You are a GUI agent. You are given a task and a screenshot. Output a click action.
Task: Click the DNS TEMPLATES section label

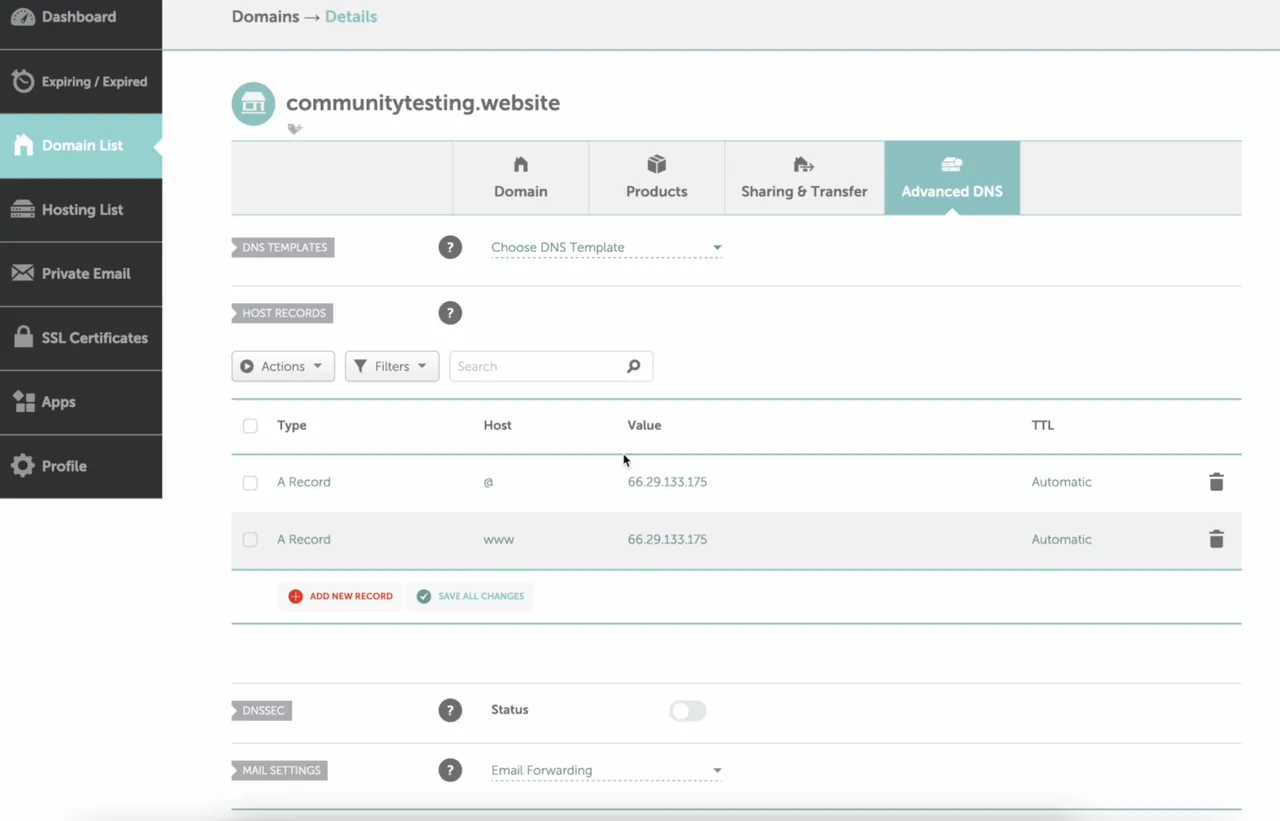coord(283,247)
